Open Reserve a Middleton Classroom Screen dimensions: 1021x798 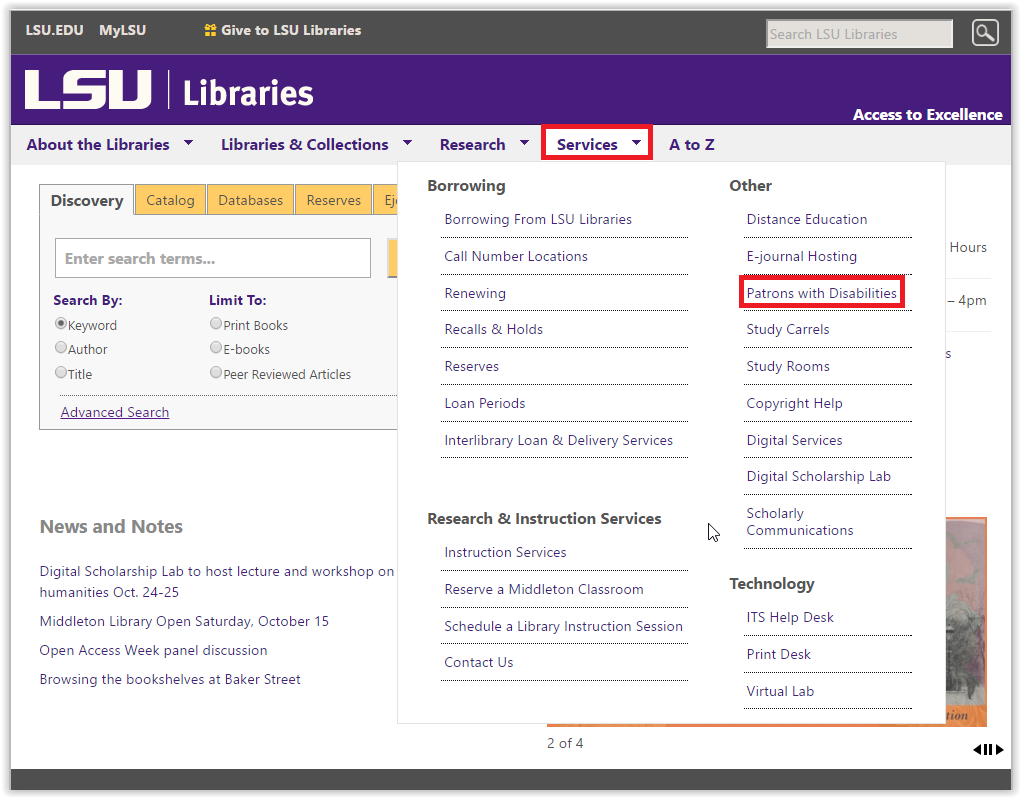tap(544, 590)
